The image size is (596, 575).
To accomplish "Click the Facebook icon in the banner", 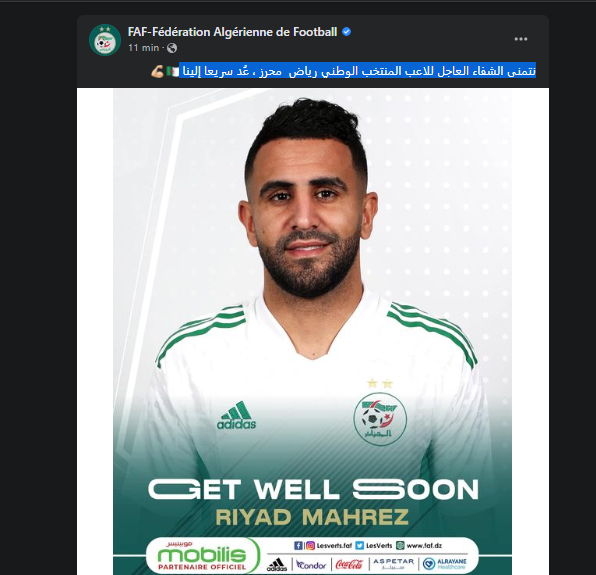I will click(298, 546).
